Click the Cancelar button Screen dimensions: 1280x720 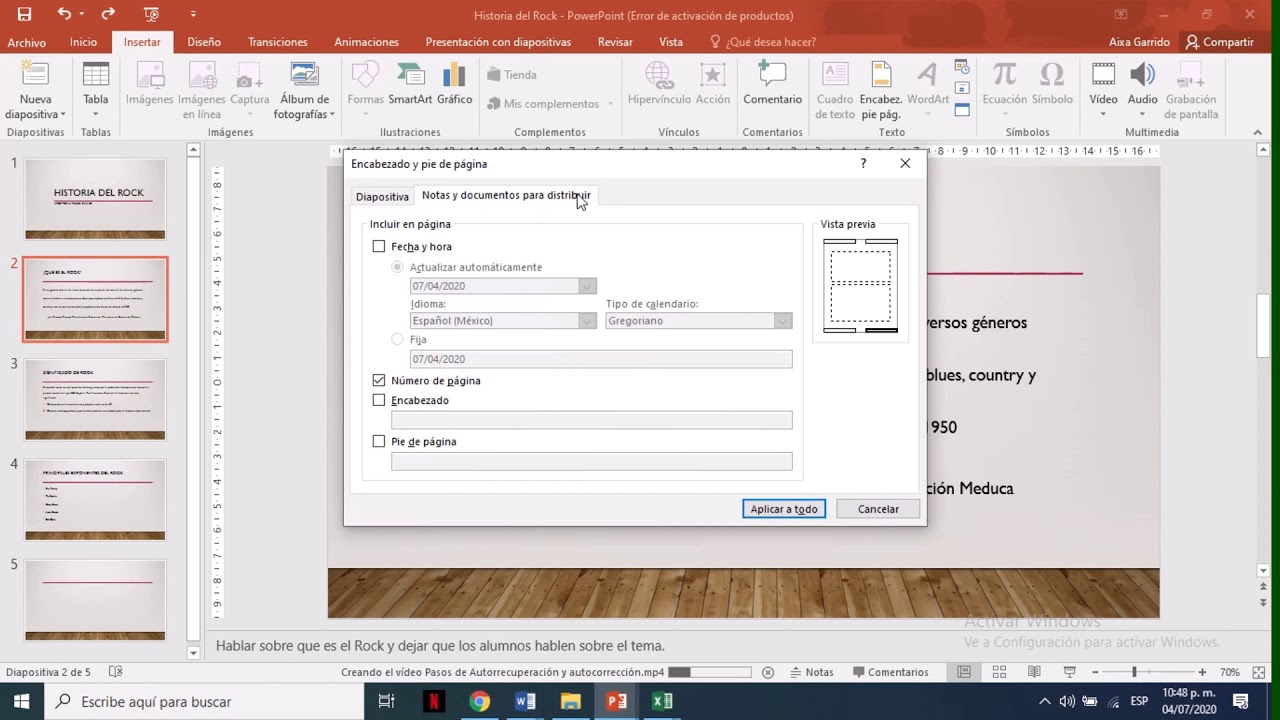pyautogui.click(x=878, y=509)
